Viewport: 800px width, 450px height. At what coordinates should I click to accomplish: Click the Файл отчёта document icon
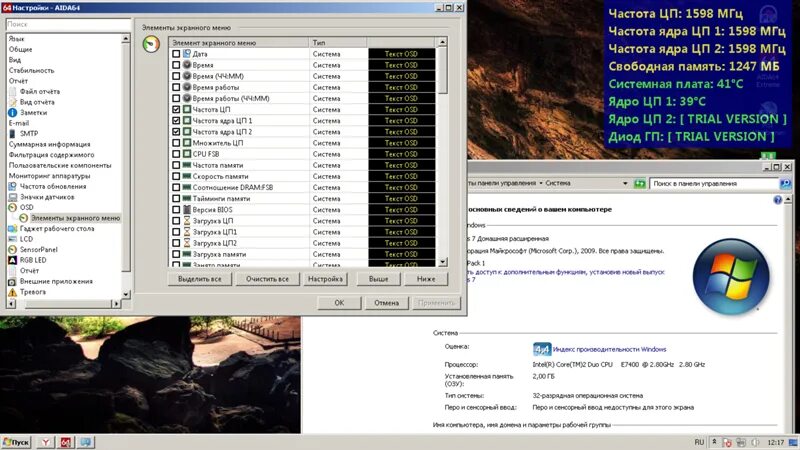click(x=13, y=91)
